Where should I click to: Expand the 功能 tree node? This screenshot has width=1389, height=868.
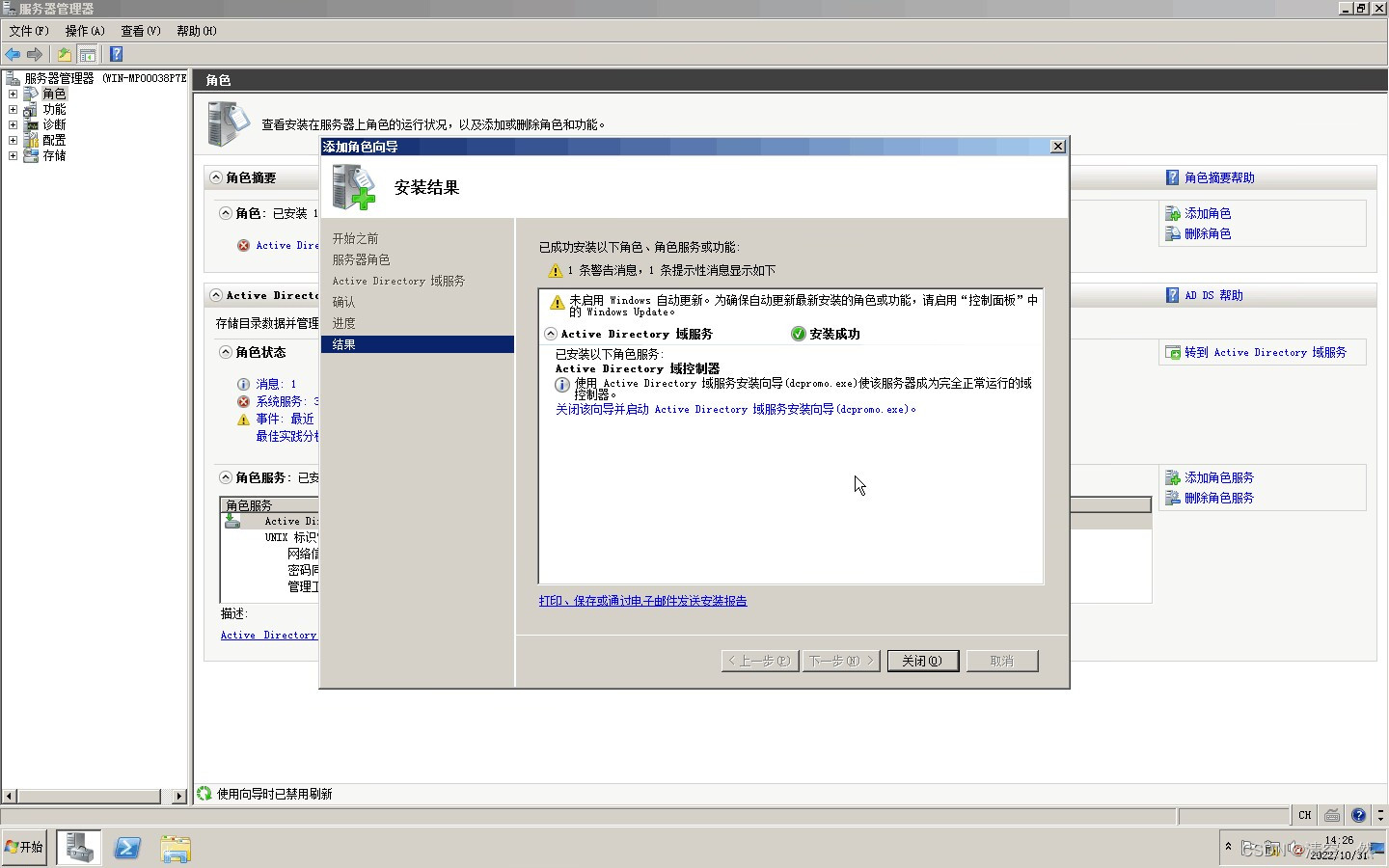tap(13, 109)
